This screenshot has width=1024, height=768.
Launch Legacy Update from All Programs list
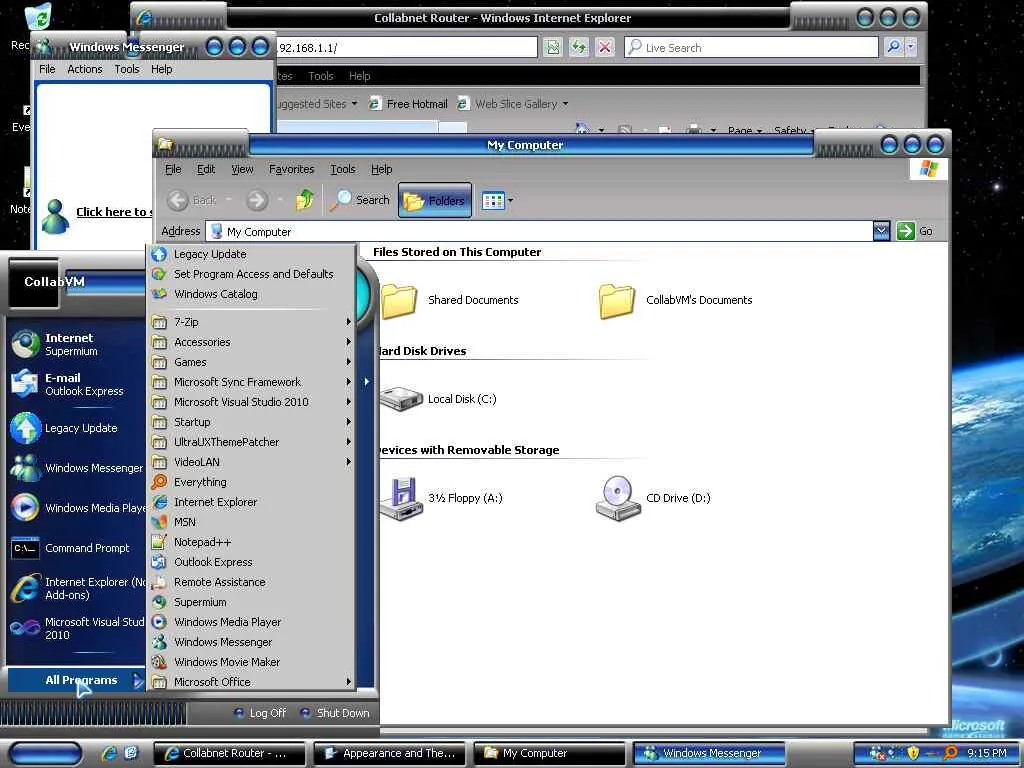[x=252, y=254]
